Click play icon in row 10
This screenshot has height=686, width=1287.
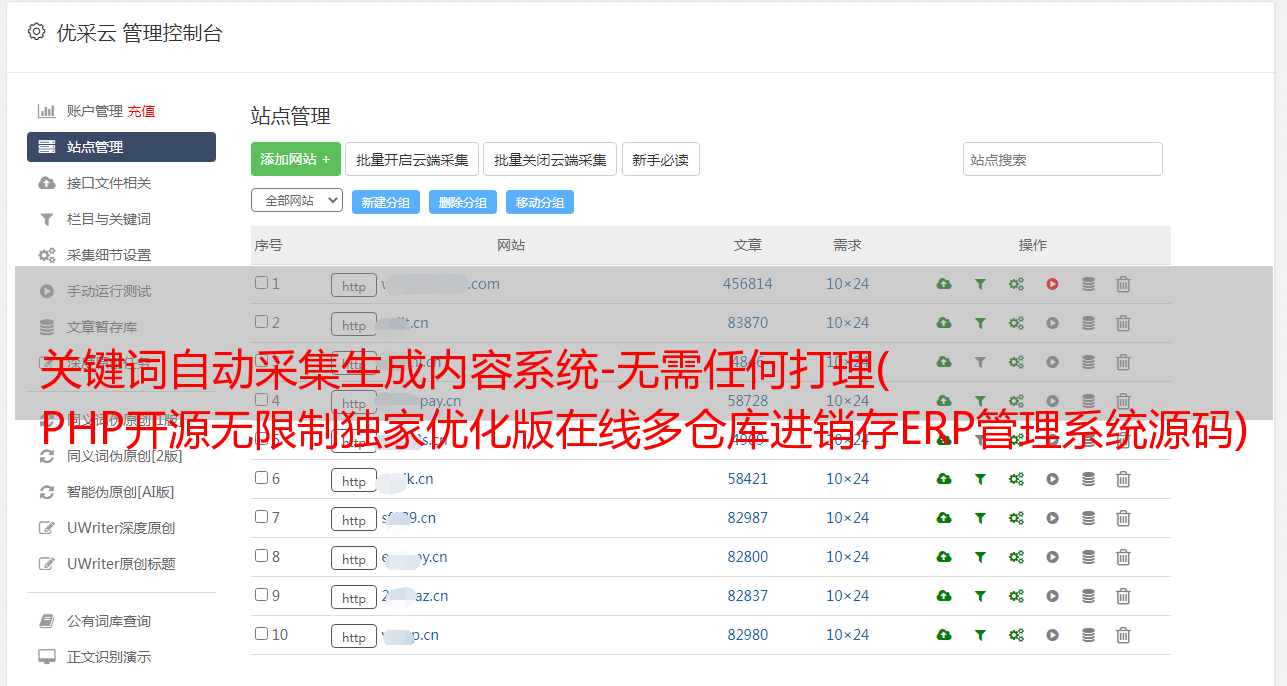1052,635
